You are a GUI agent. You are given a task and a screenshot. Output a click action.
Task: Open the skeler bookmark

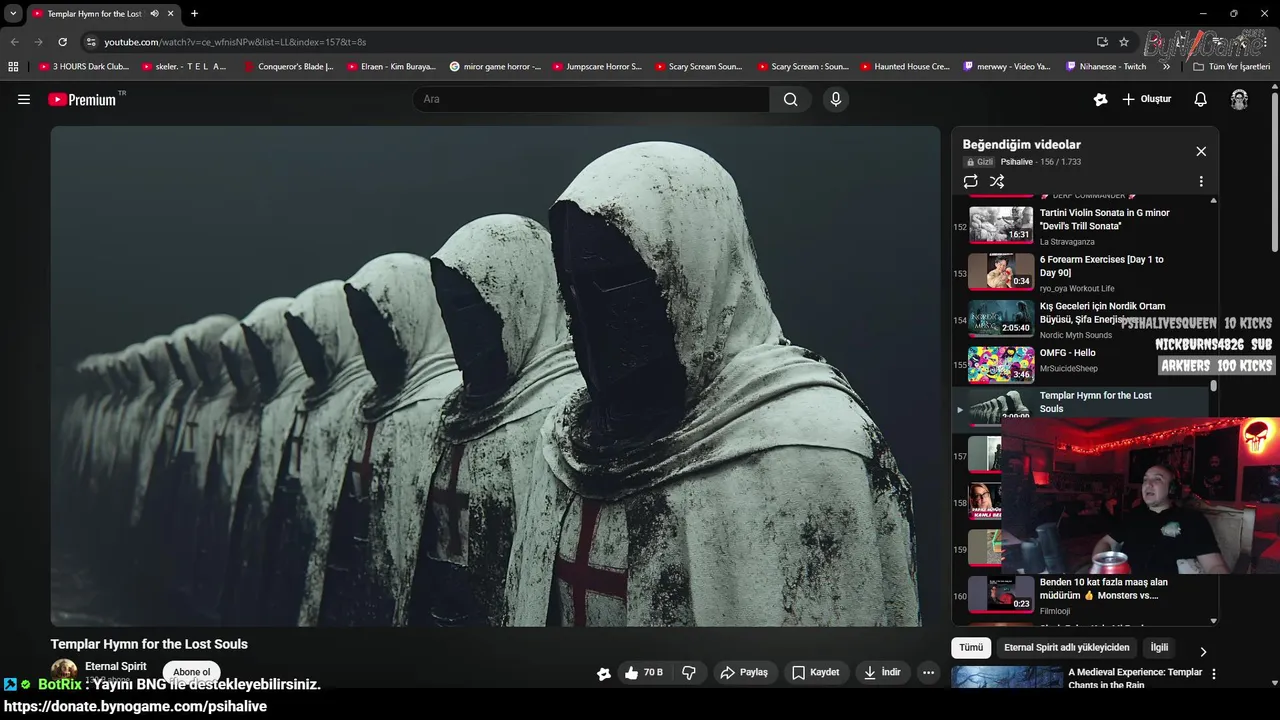[184, 67]
